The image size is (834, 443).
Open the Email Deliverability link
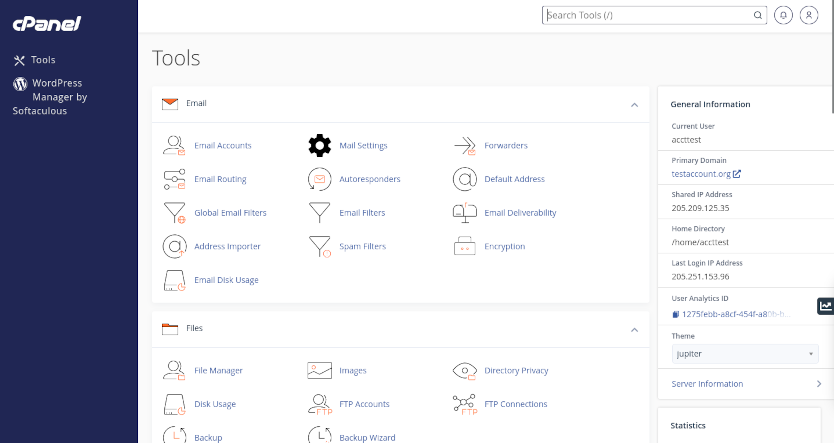tap(520, 213)
